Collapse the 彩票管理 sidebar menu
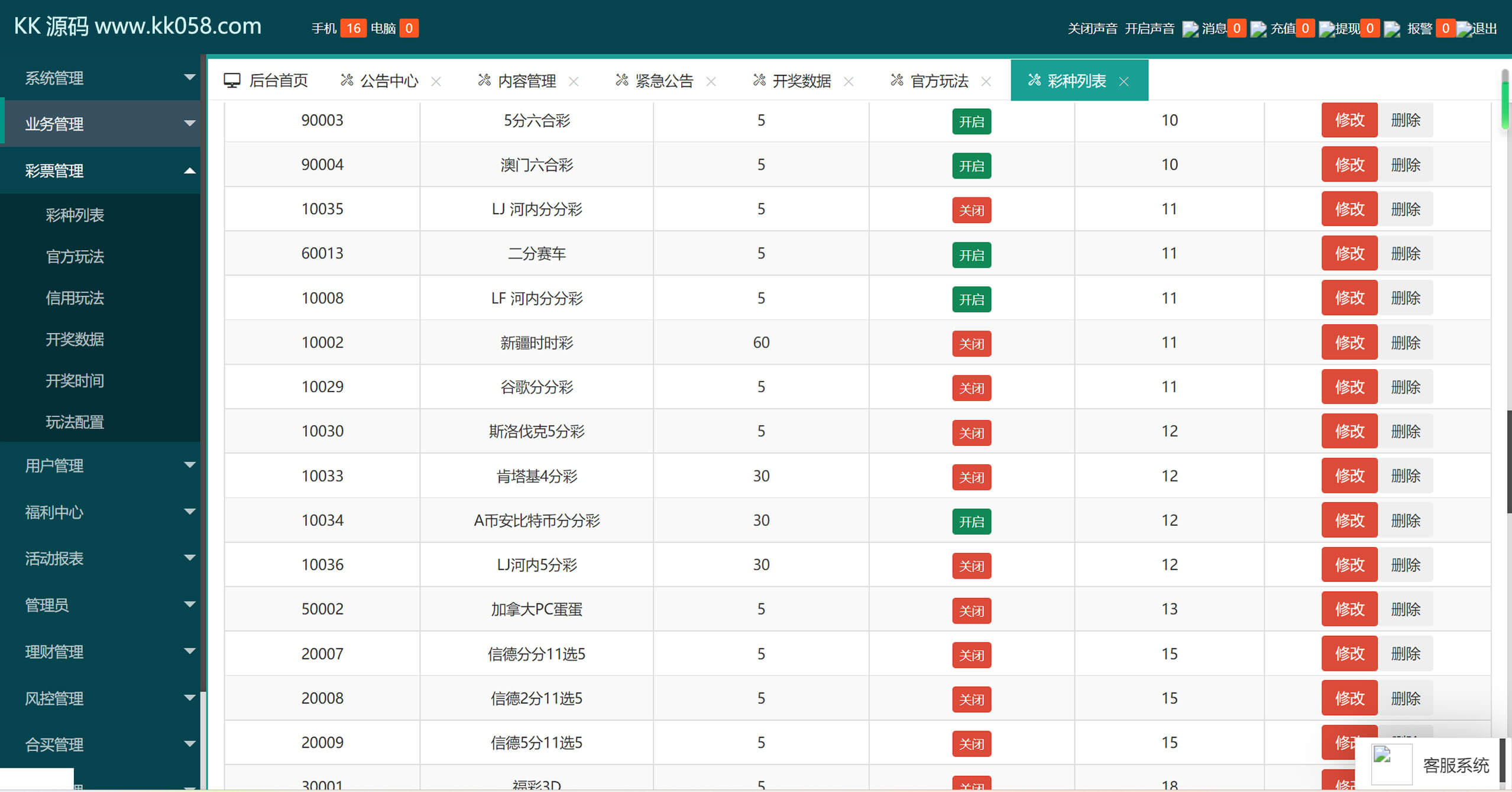 point(101,170)
